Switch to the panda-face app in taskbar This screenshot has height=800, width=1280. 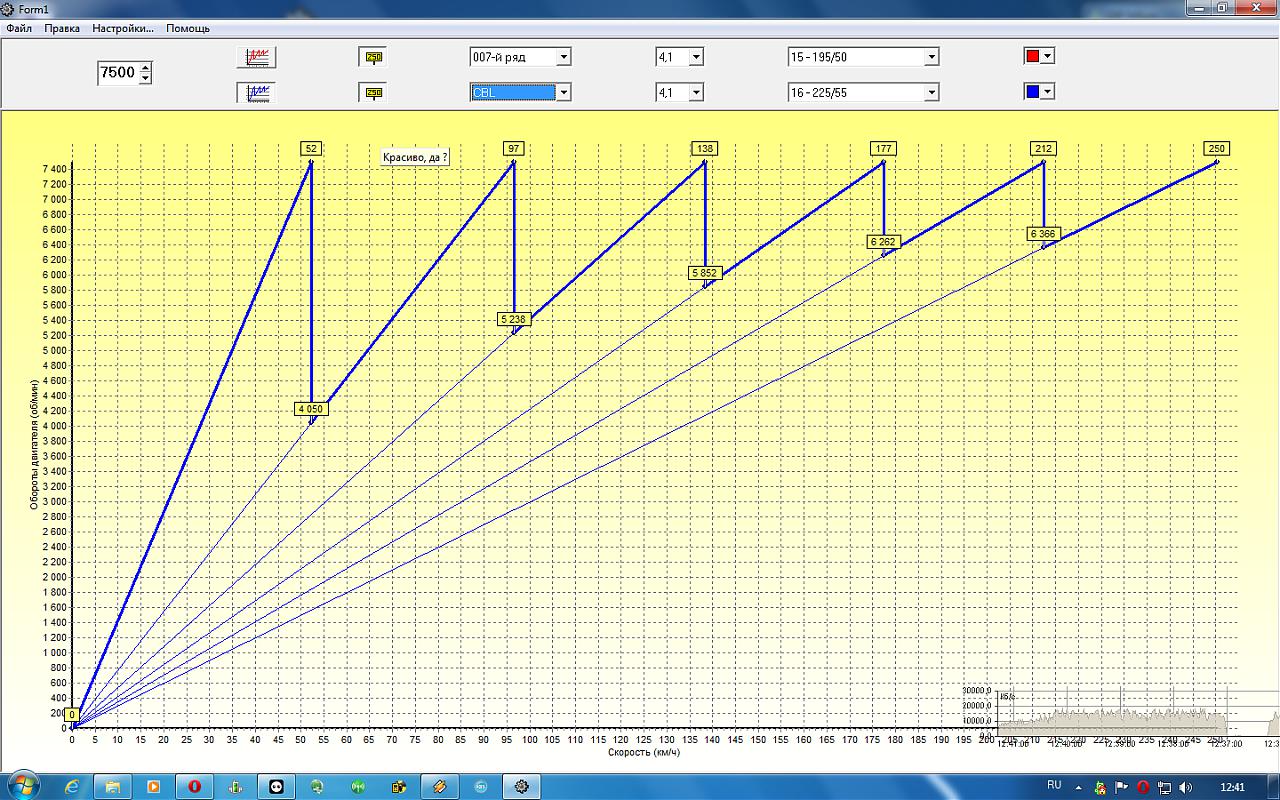pyautogui.click(x=277, y=786)
